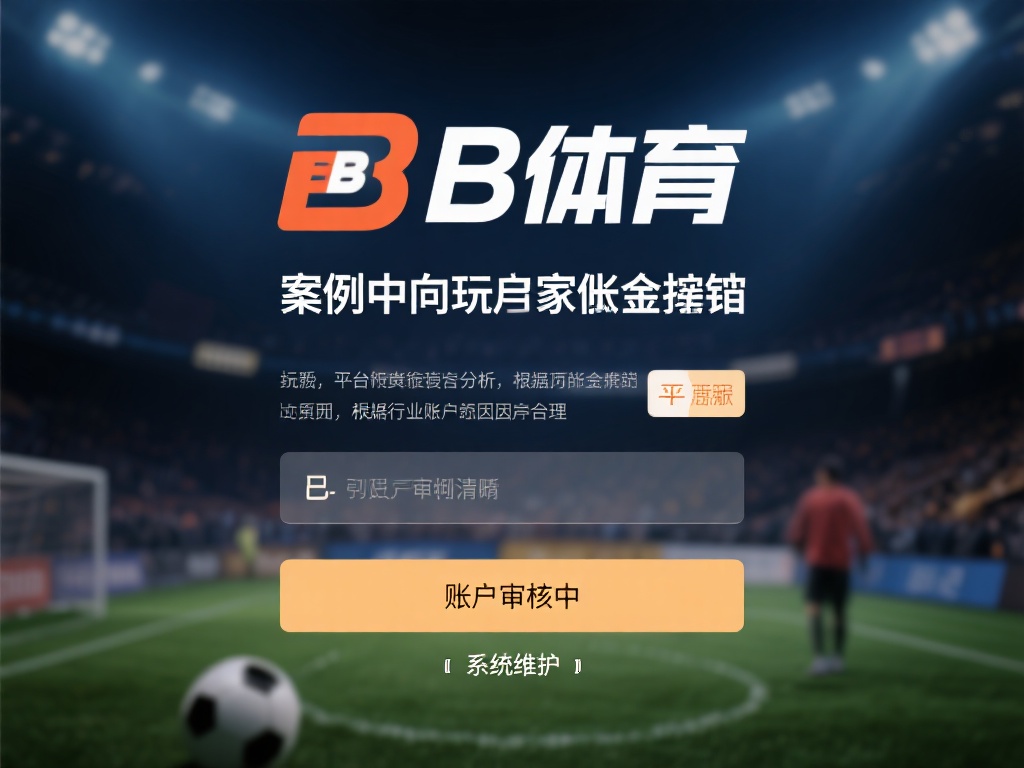Click the floodlights at top left
Viewport: 1024px width, 768px height.
click(x=78, y=38)
